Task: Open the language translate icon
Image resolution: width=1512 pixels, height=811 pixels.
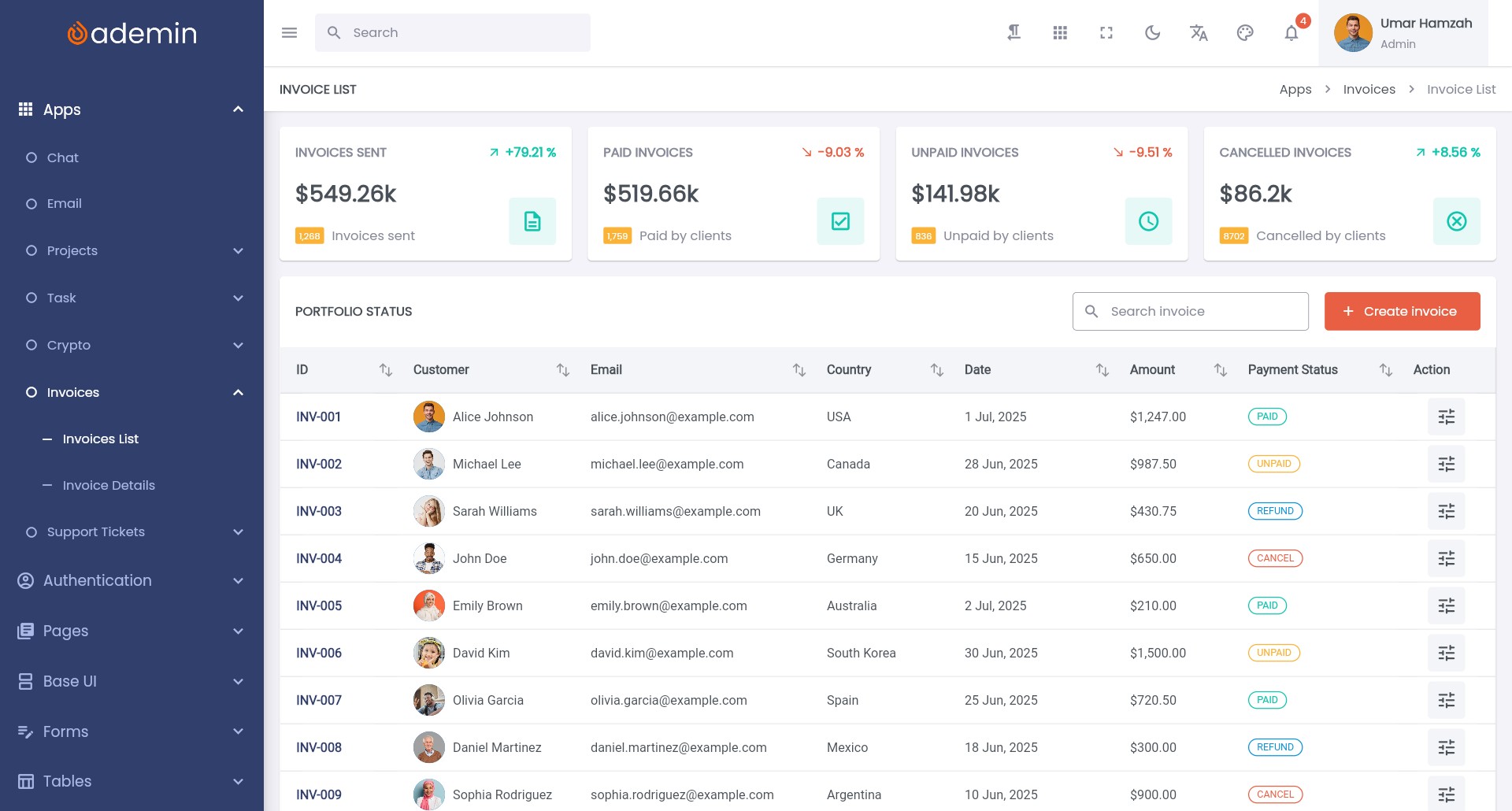Action: tap(1199, 33)
